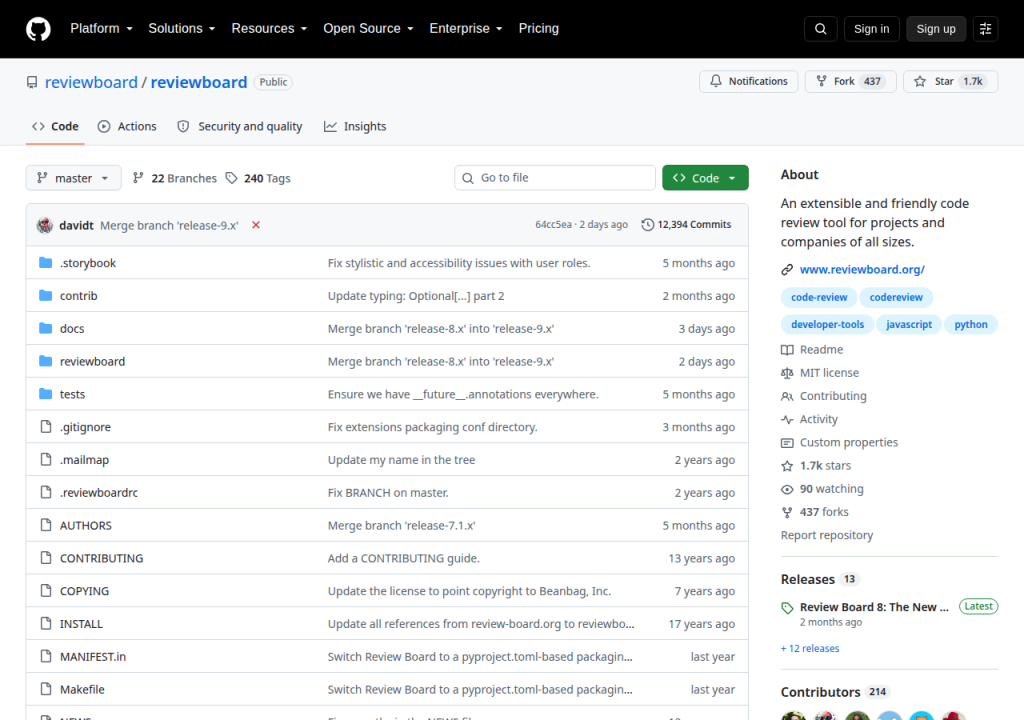The image size is (1024, 720).
Task: Click the Sign up button
Action: (935, 29)
